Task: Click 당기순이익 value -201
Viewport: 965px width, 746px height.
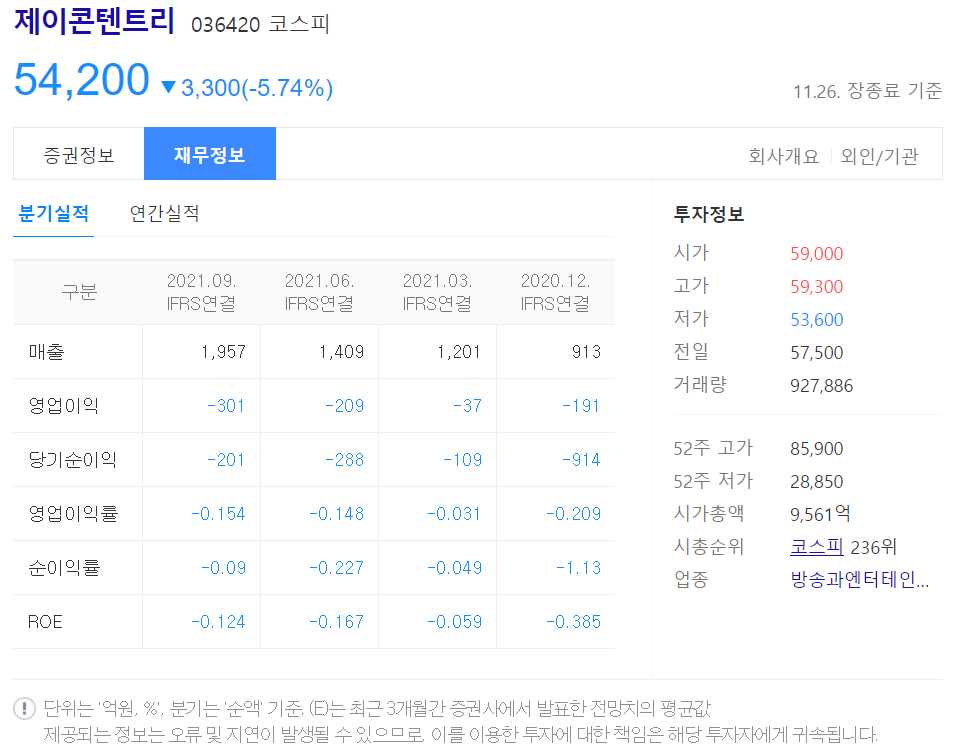Action: (226, 460)
